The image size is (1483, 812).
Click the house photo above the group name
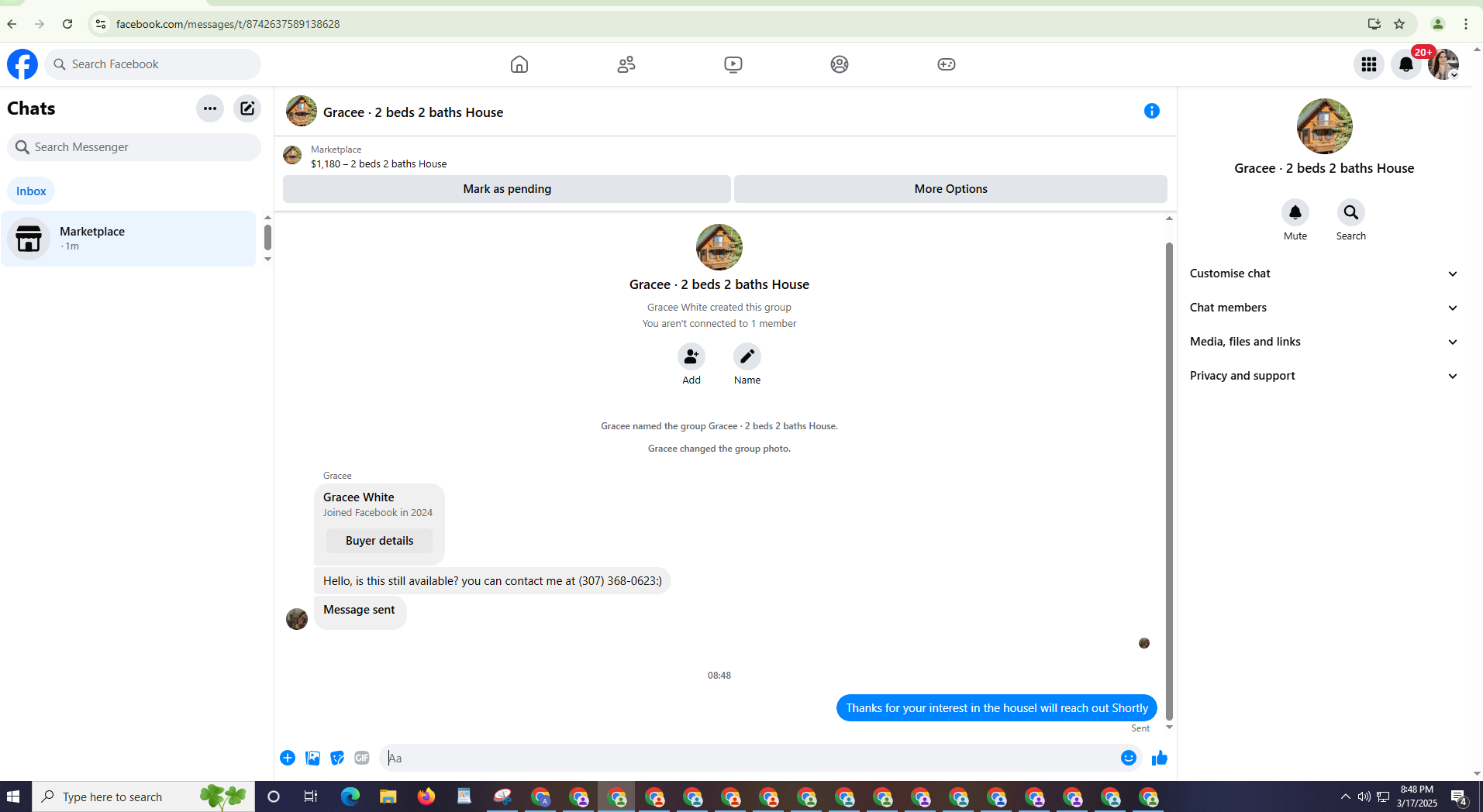[719, 247]
